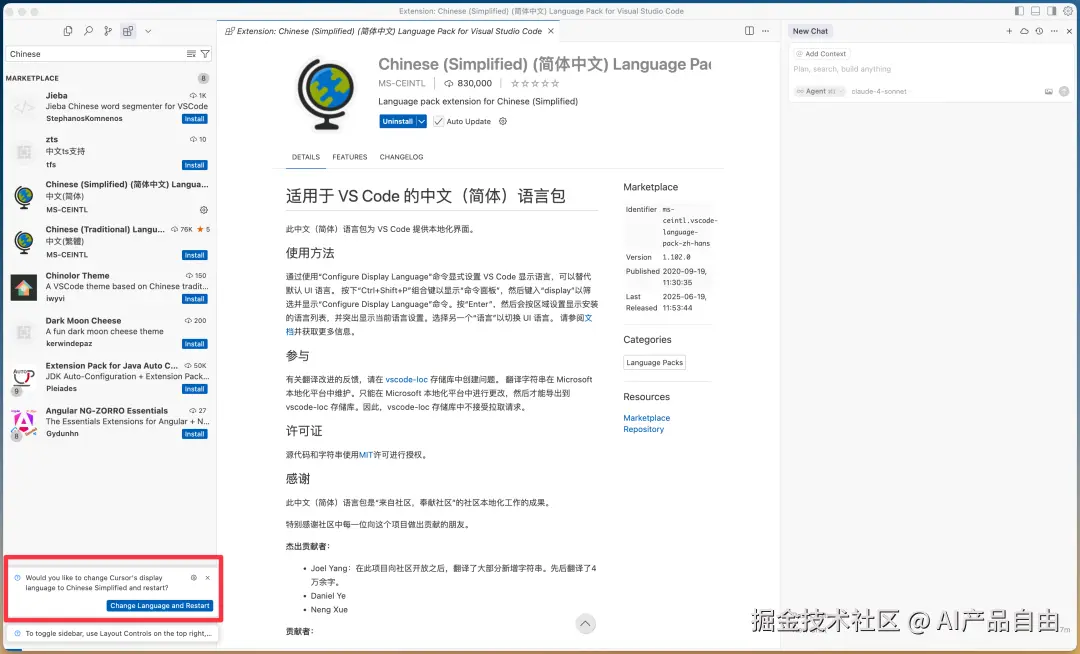This screenshot has width=1080, height=654.
Task: Open the extensions filter funnel icon
Action: click(205, 54)
